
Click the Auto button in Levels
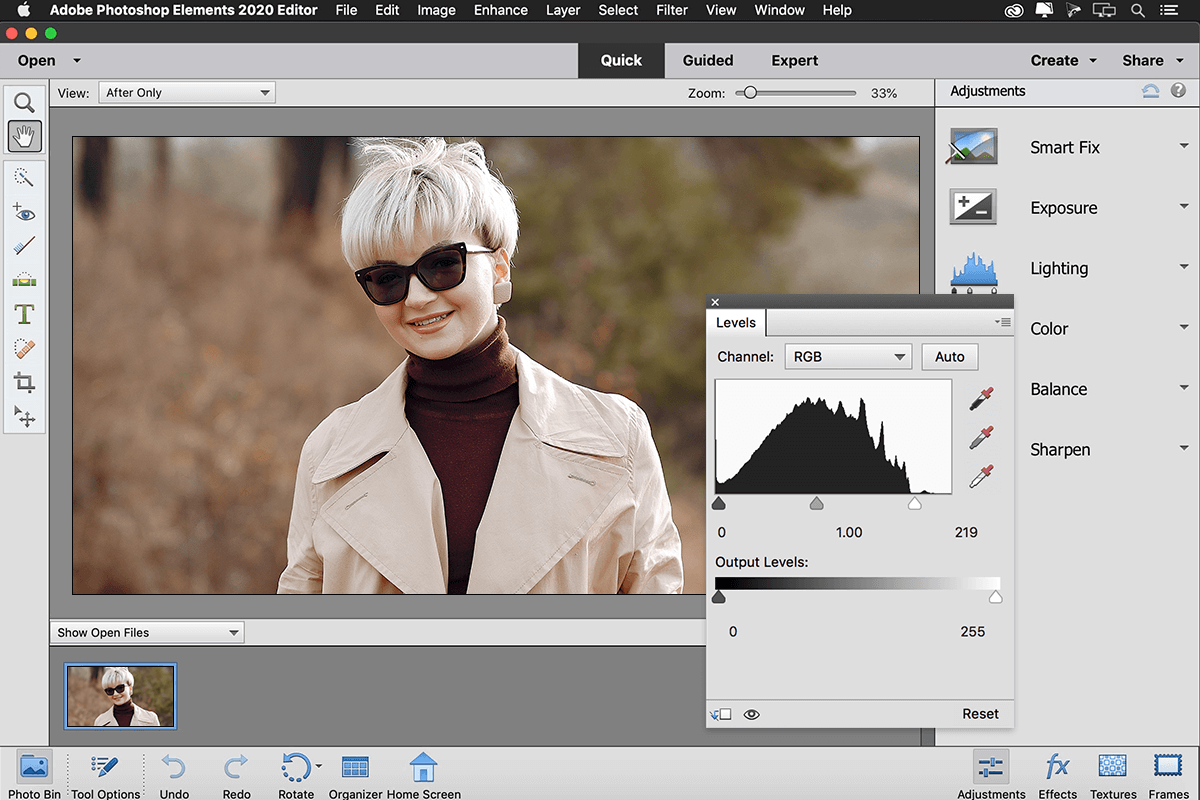pyautogui.click(x=949, y=357)
